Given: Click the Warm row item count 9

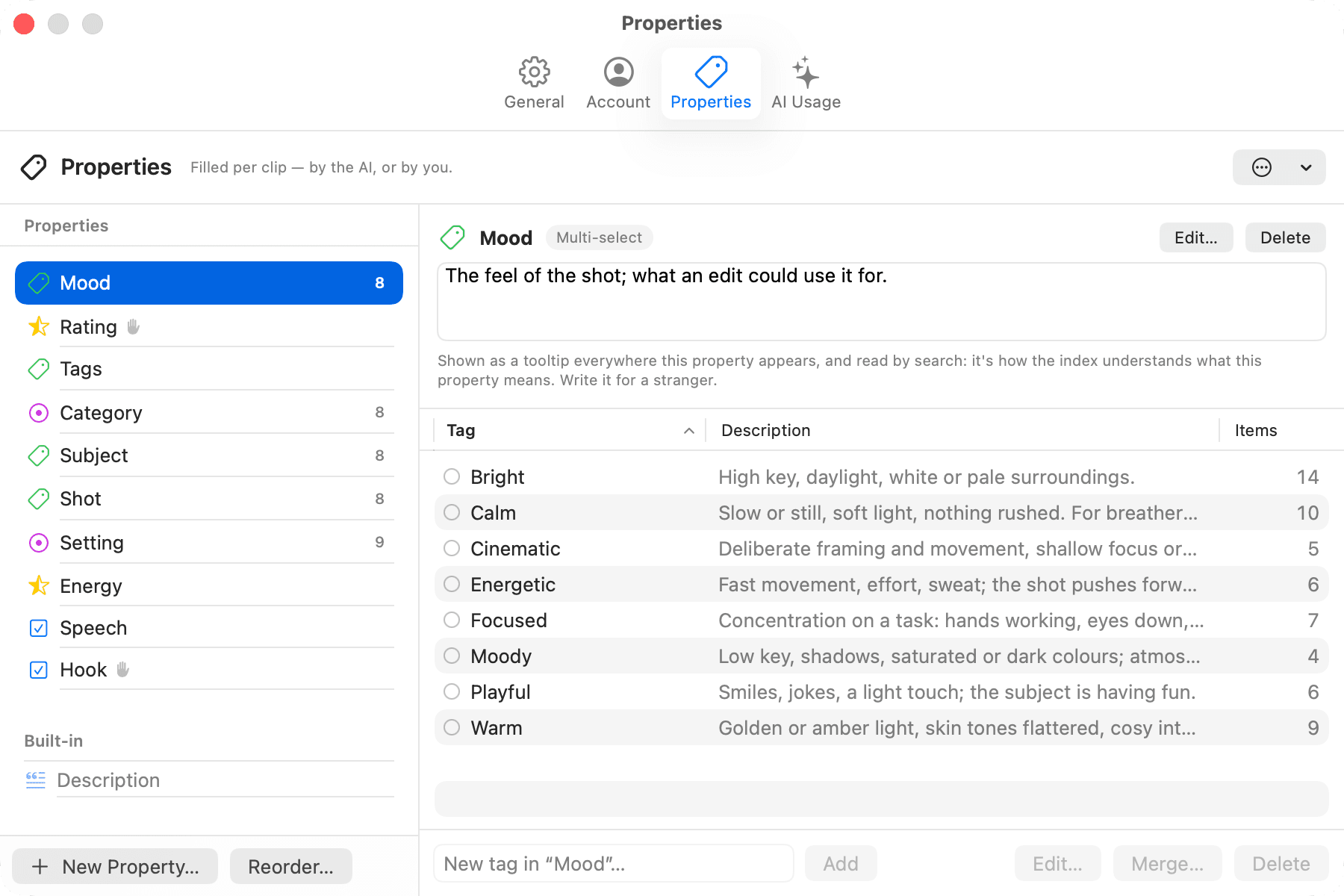Looking at the screenshot, I should 1313,728.
